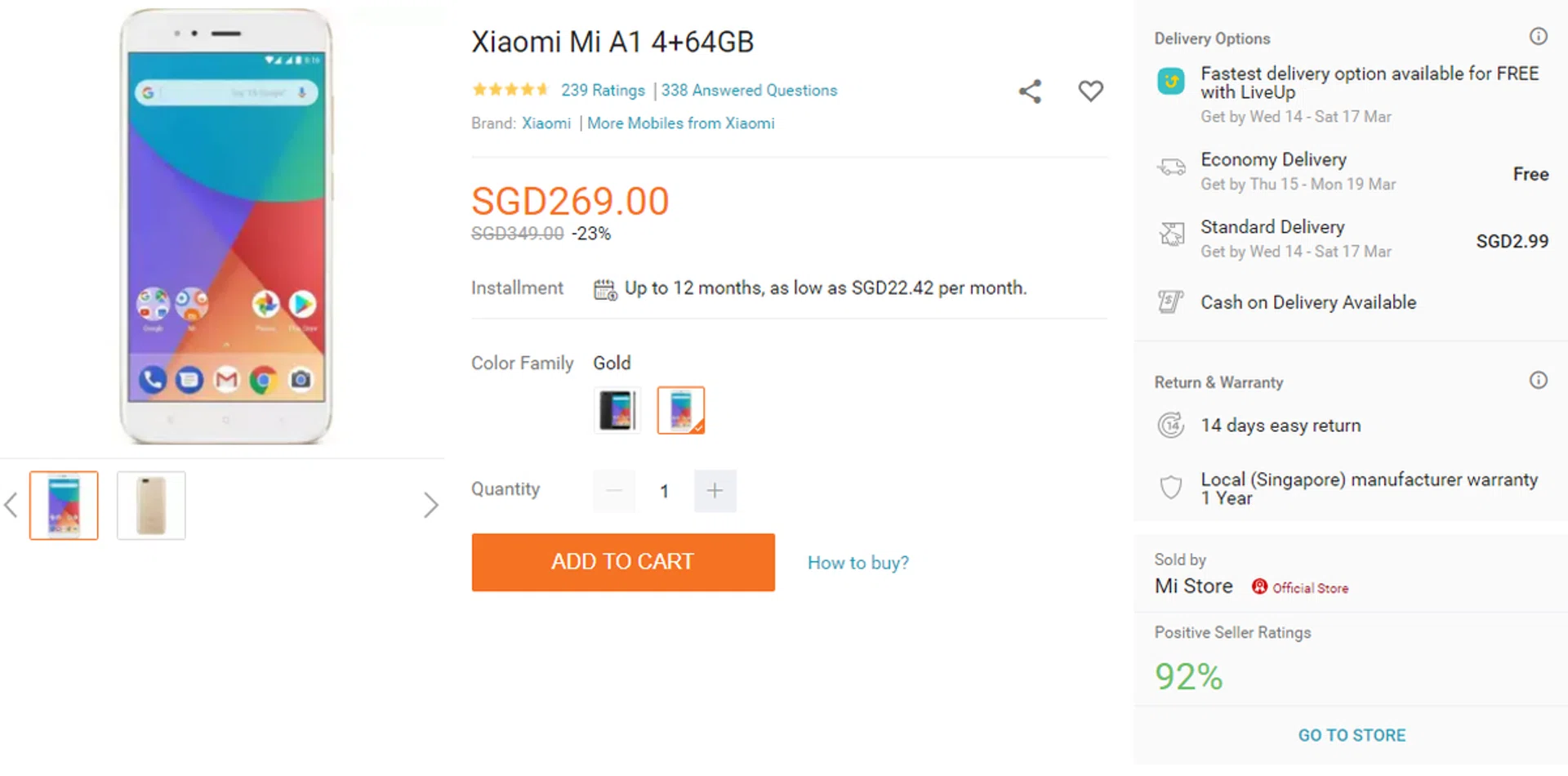Show next product image with right arrow
Viewport: 1568px width, 776px height.
pyautogui.click(x=431, y=505)
